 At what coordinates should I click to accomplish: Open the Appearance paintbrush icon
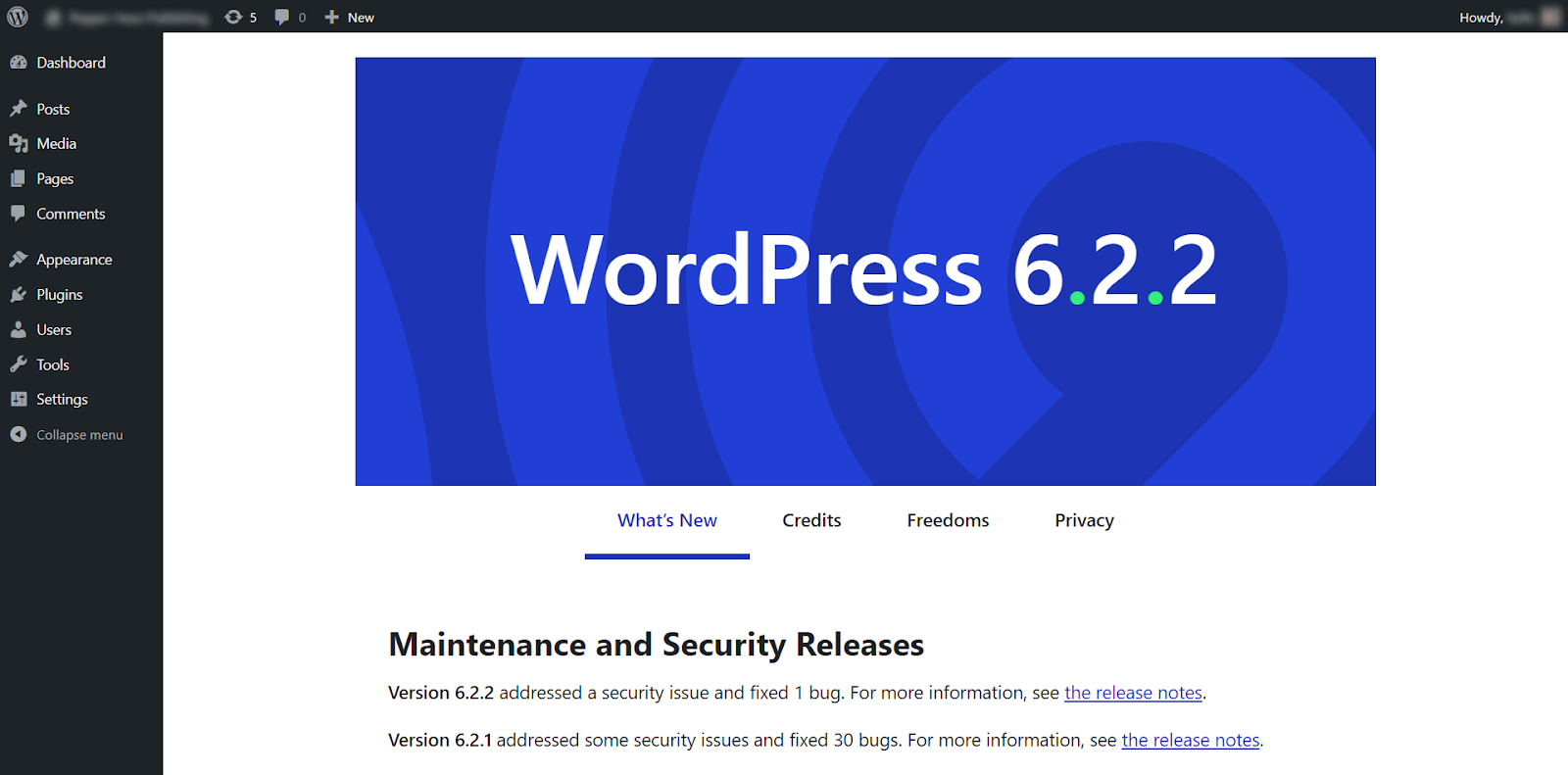click(19, 260)
